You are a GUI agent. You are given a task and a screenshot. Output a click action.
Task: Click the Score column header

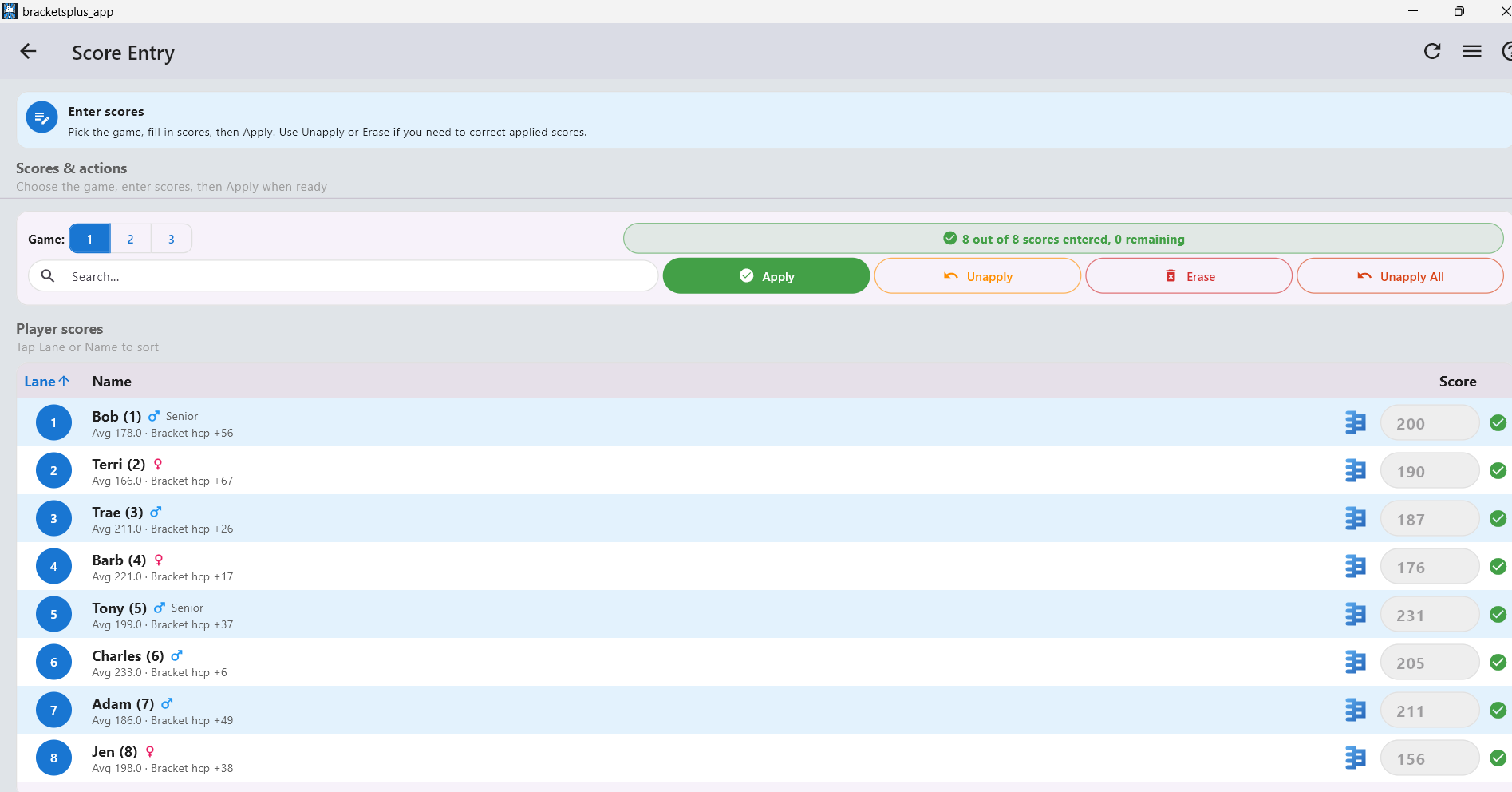pos(1458,382)
